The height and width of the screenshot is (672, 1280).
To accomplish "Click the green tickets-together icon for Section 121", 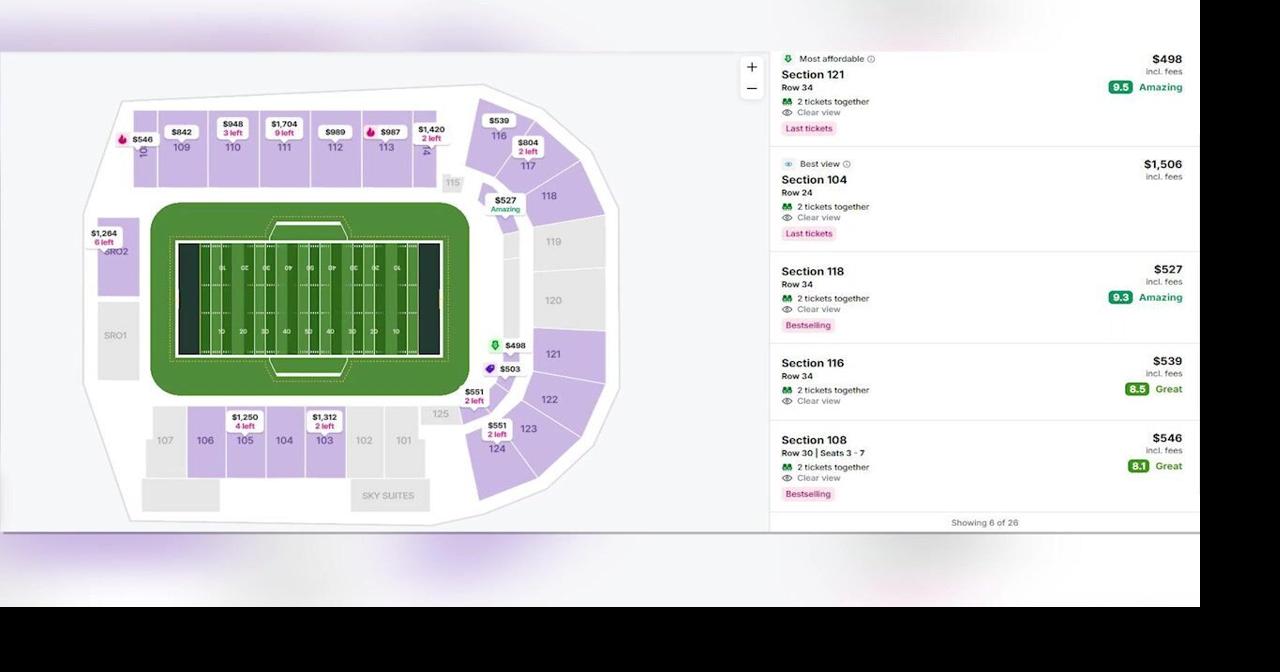I will coord(786,101).
